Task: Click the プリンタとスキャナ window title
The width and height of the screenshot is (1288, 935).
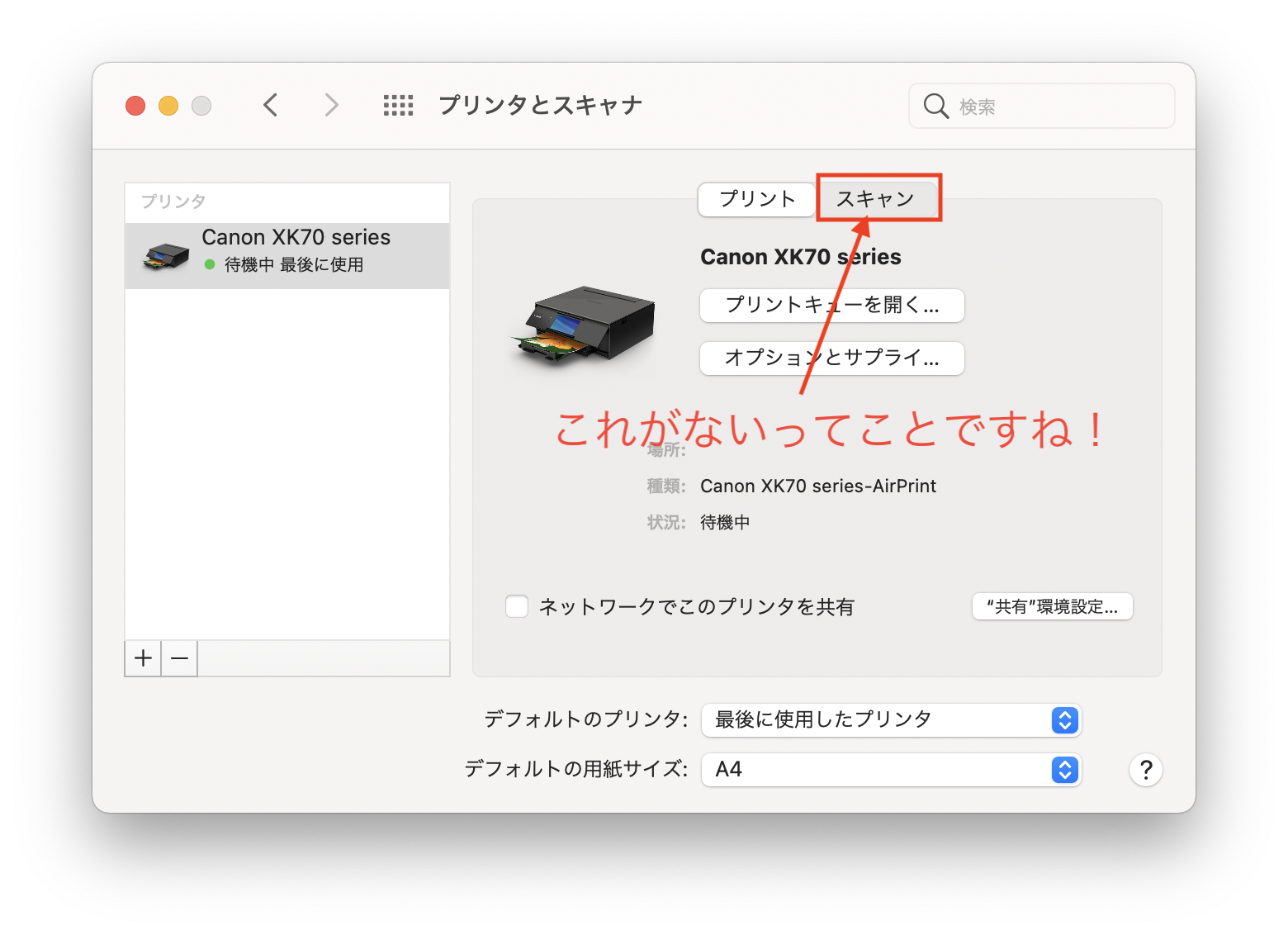Action: coord(540,105)
